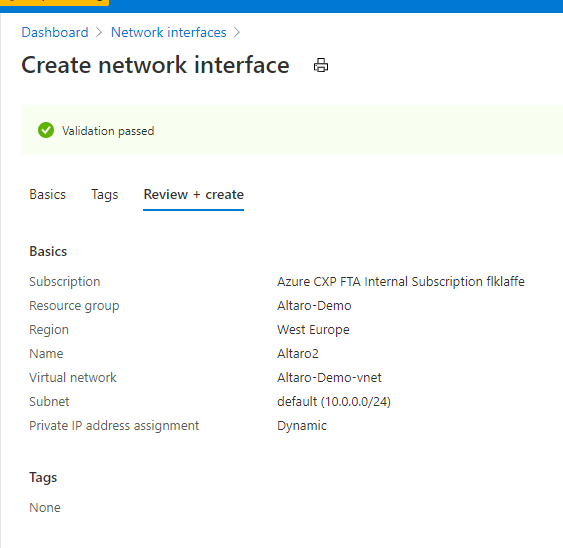Select the West Europe region value

pyautogui.click(x=313, y=330)
